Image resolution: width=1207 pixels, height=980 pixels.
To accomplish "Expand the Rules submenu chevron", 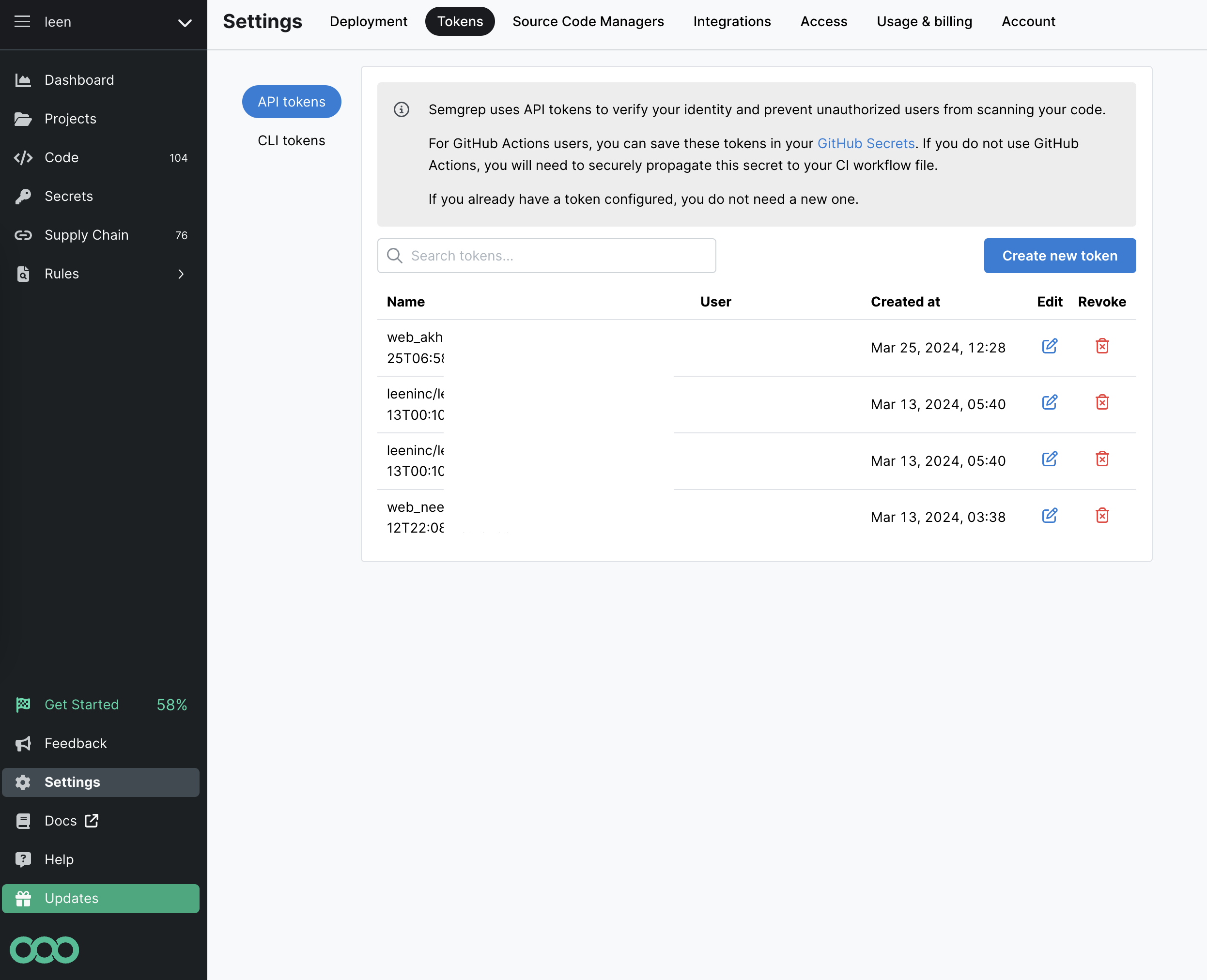I will (x=181, y=274).
